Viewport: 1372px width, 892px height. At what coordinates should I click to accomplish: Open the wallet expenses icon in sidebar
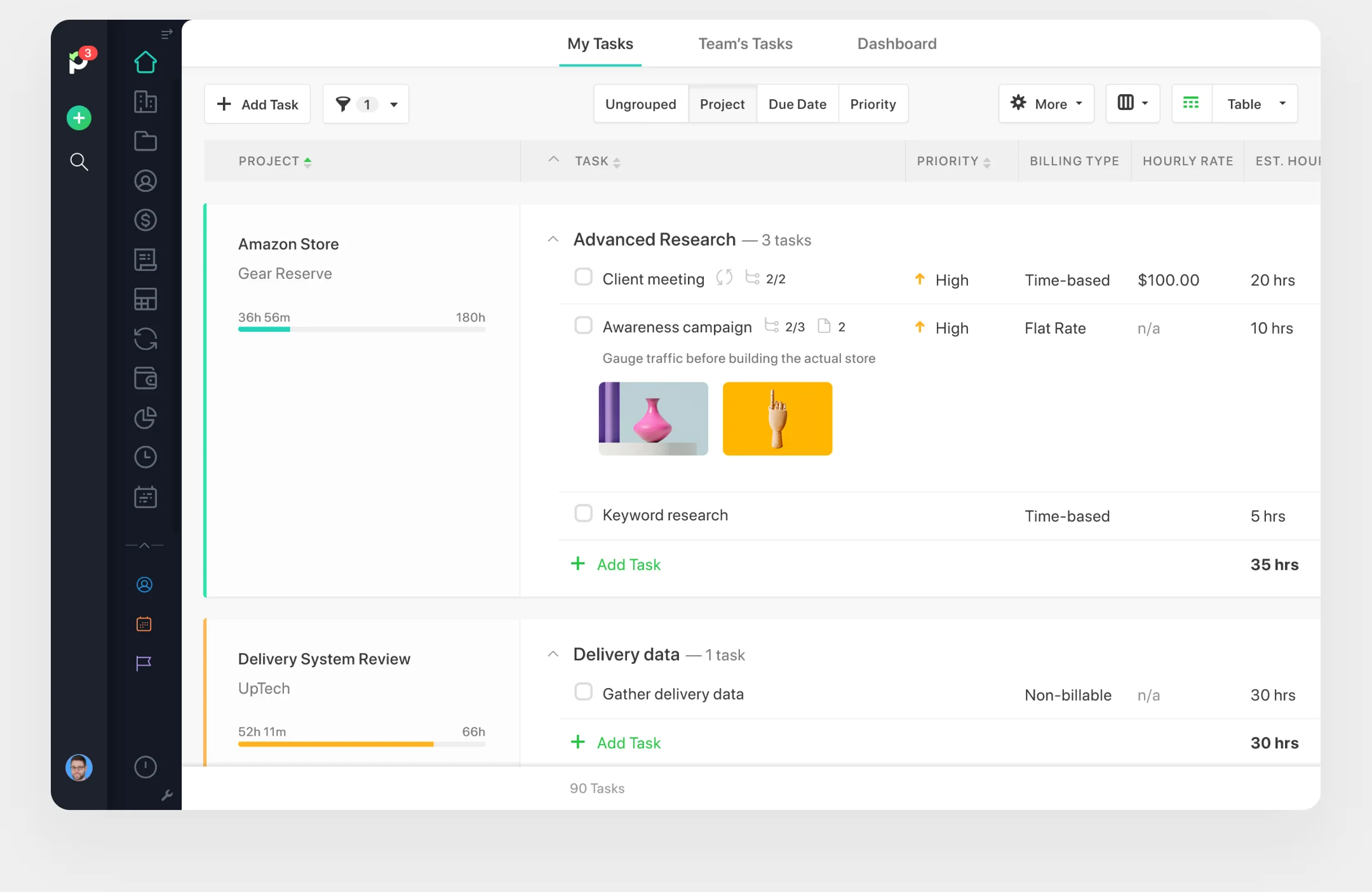point(145,379)
